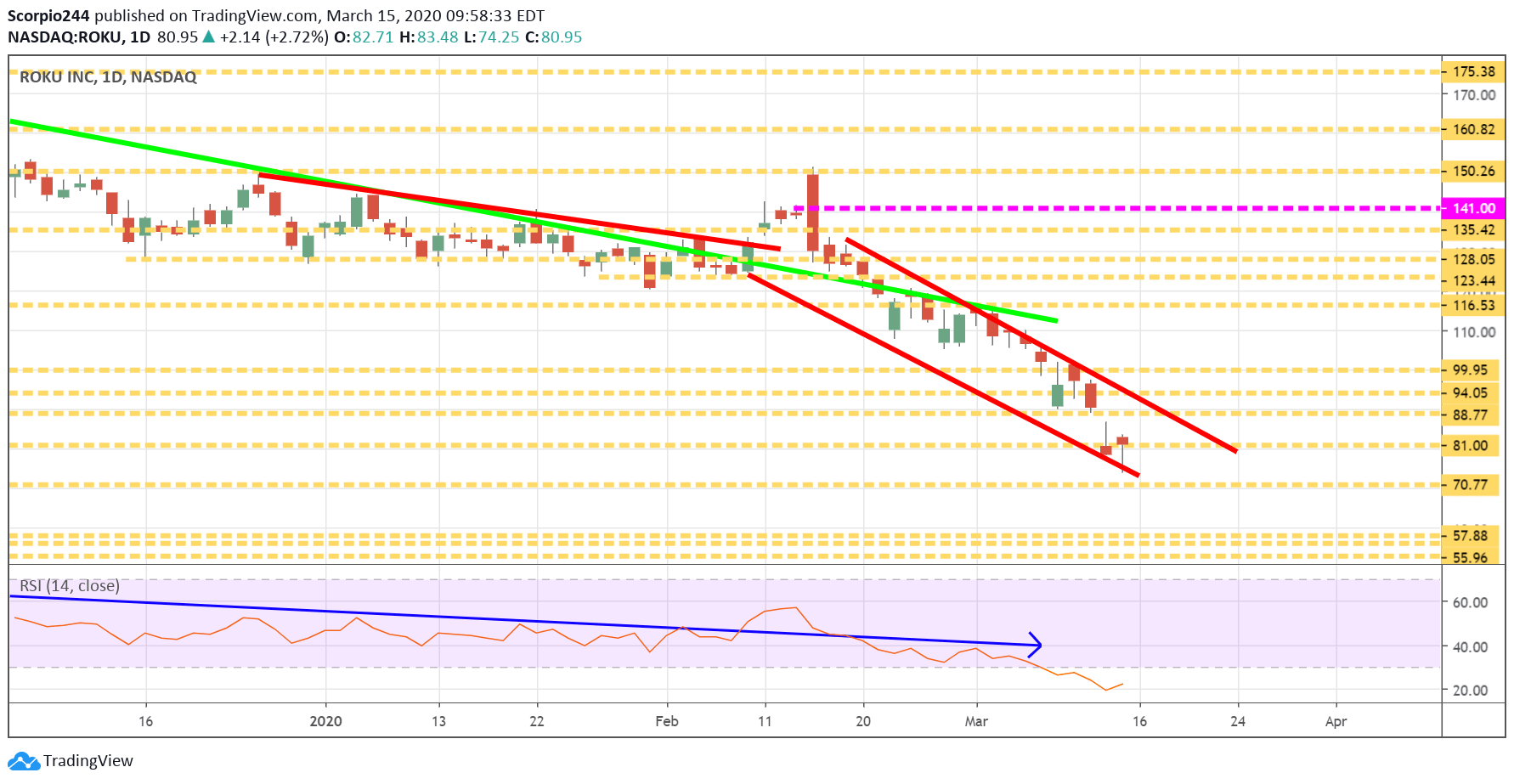Screen dimensions: 1514x784
Task: Click the high price value 83.48
Action: [438, 37]
